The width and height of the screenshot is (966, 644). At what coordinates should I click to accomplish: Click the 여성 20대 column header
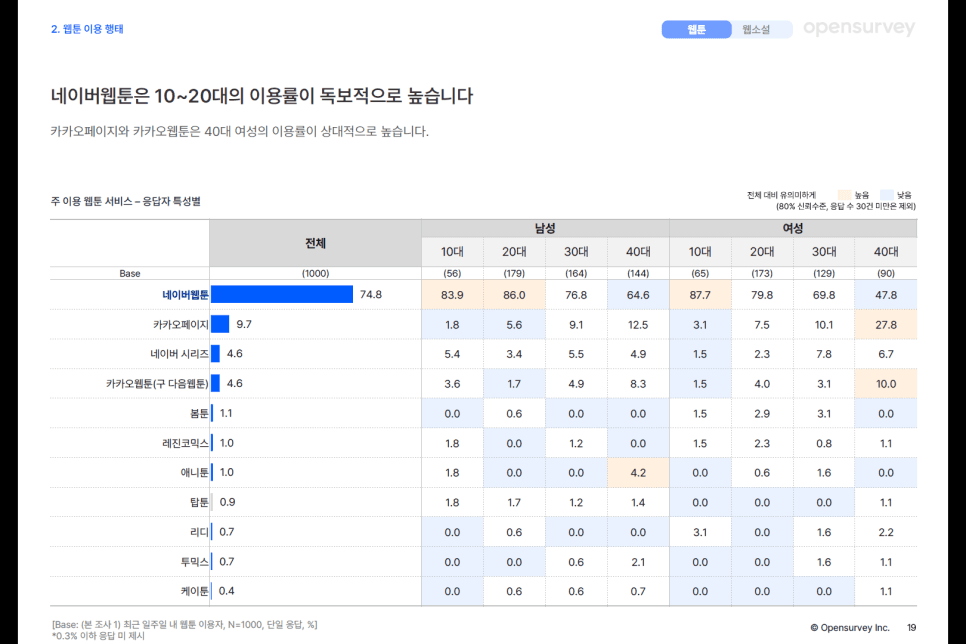(x=762, y=251)
